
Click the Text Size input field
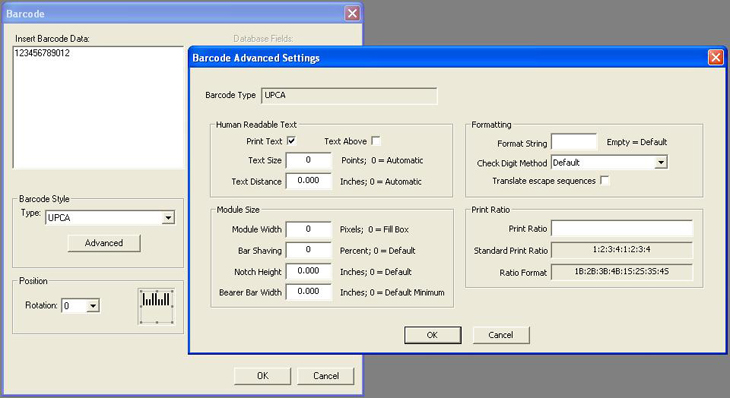(308, 160)
